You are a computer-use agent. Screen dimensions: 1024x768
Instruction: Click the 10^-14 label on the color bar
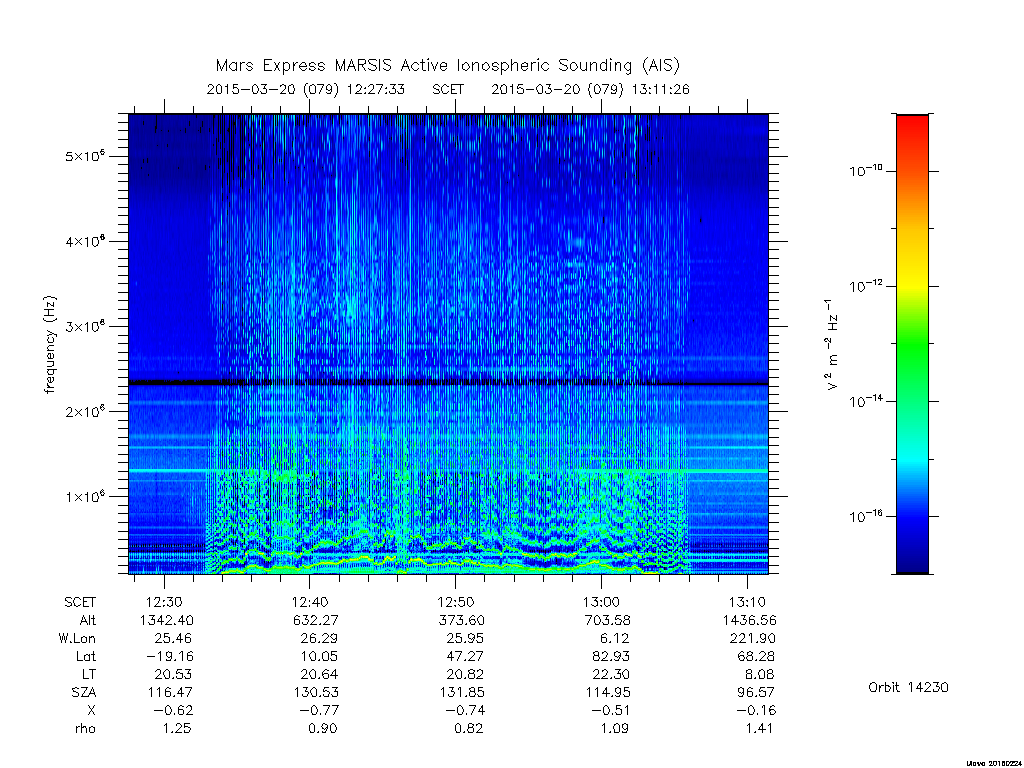(x=866, y=400)
